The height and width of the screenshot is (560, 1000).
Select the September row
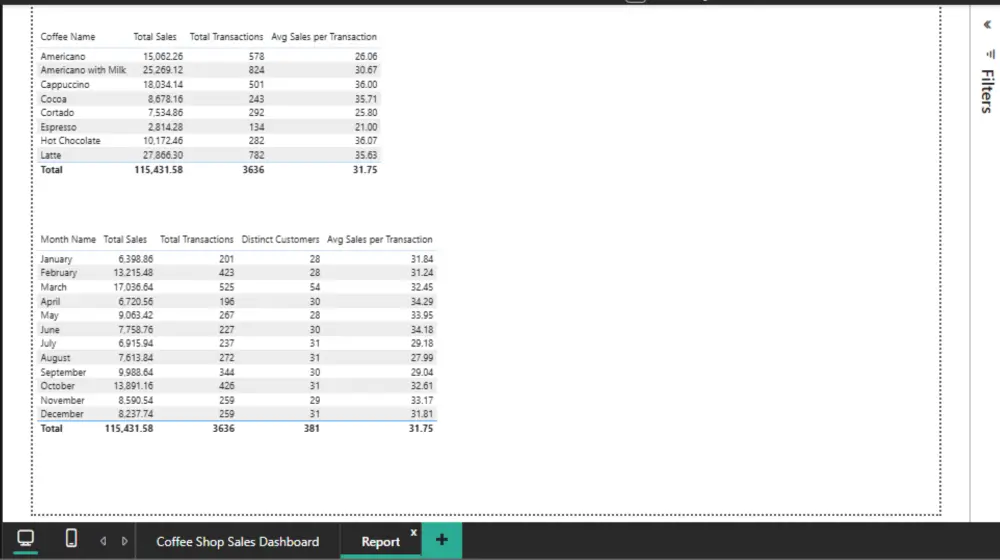click(x=237, y=372)
